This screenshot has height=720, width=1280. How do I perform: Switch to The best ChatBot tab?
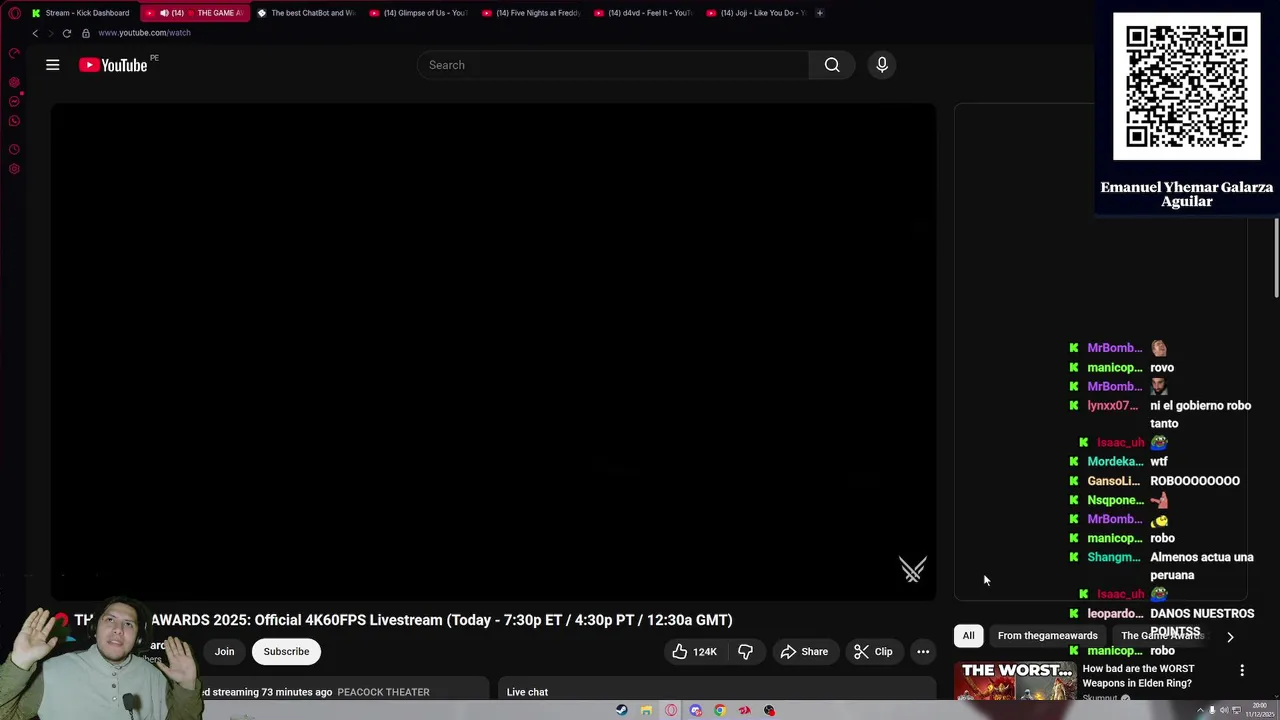point(306,13)
